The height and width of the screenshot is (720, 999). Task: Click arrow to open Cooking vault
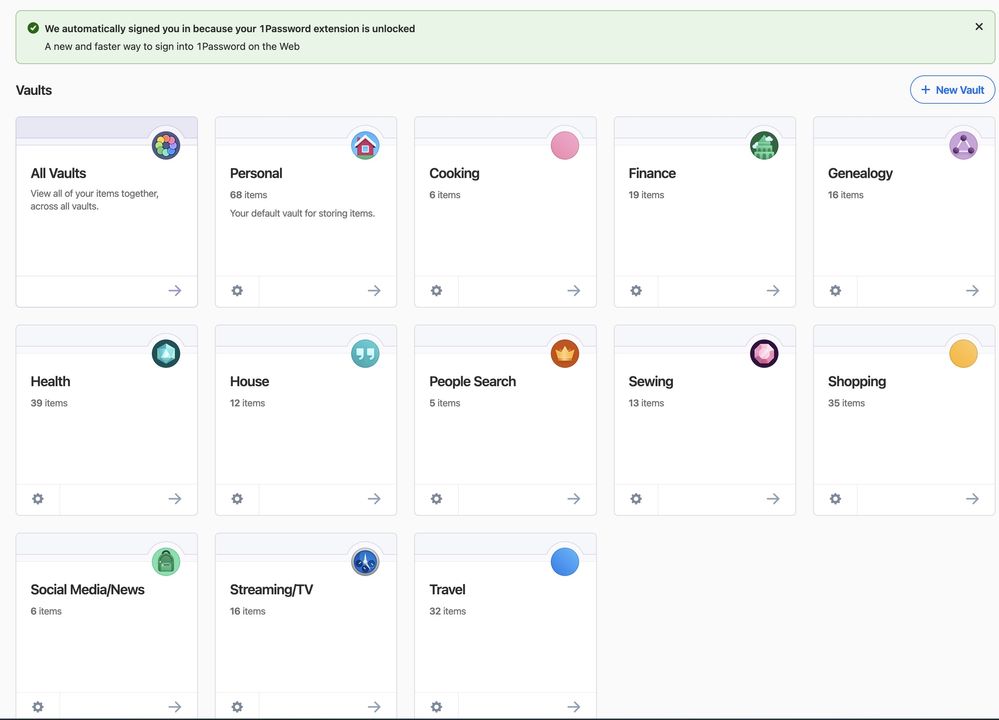point(573,291)
